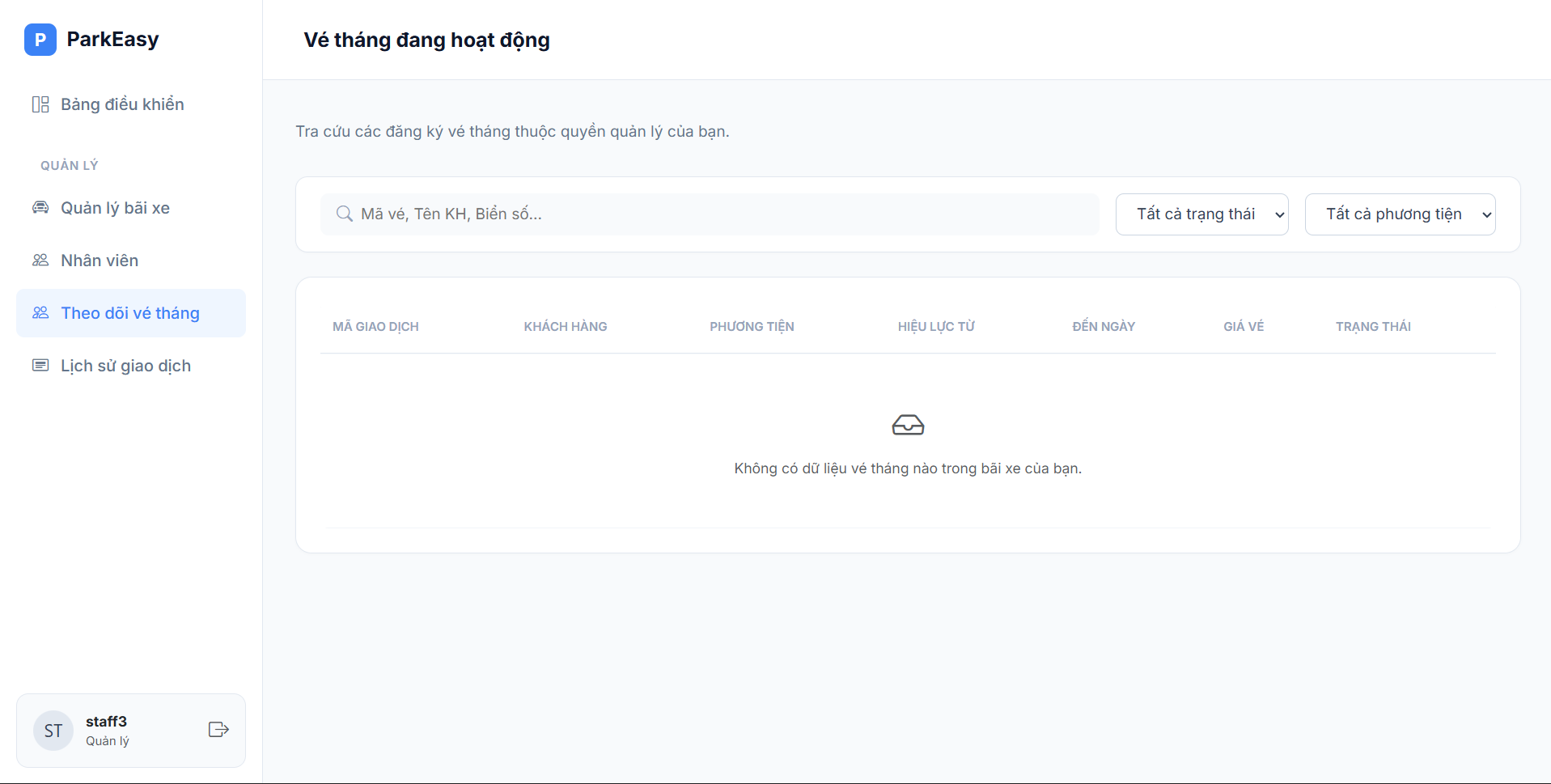The width and height of the screenshot is (1551, 784).
Task: Go to Bảng điều khiển menu
Action: 122,104
